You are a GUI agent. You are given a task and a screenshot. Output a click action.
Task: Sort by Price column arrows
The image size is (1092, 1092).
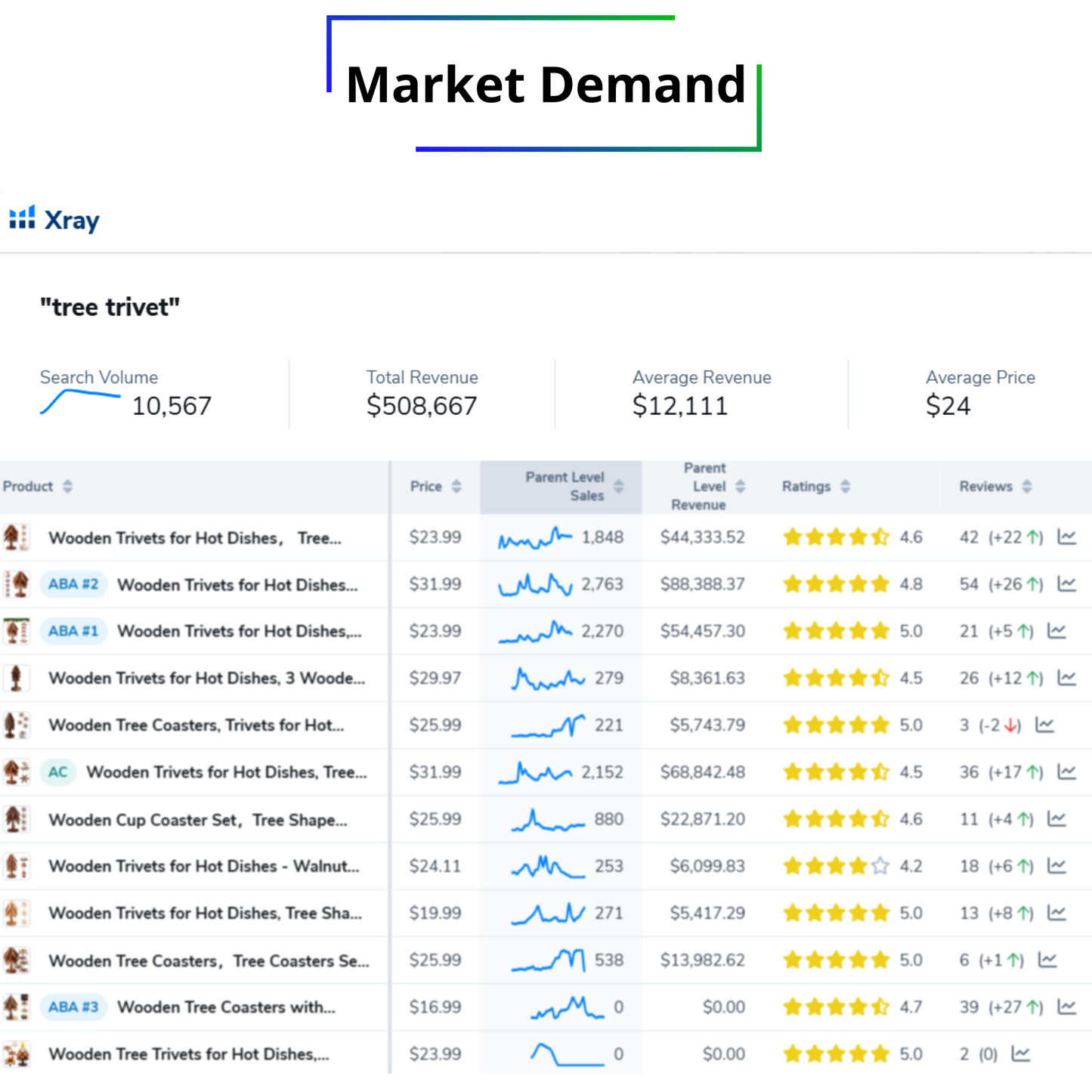pyautogui.click(x=456, y=486)
